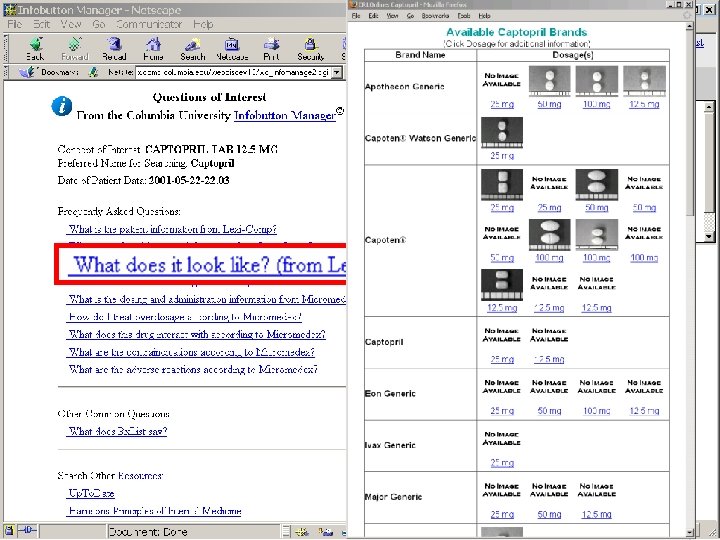The height and width of the screenshot is (540, 720).
Task: Follow the Infobutton Manager link
Action: pyautogui.click(x=285, y=115)
